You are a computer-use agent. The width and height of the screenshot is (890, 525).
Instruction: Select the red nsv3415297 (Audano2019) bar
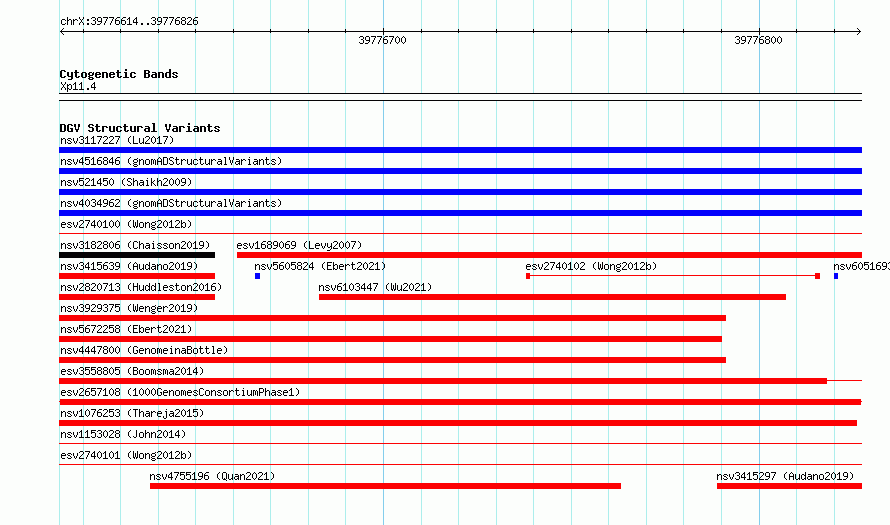click(790, 486)
